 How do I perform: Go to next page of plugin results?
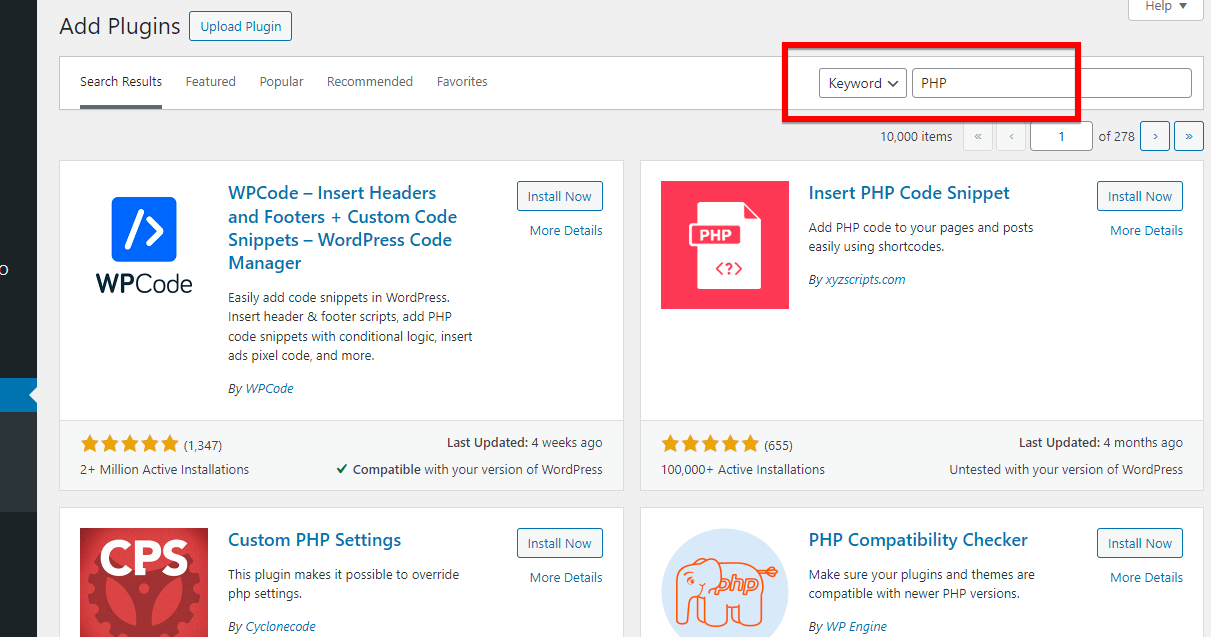[1155, 137]
